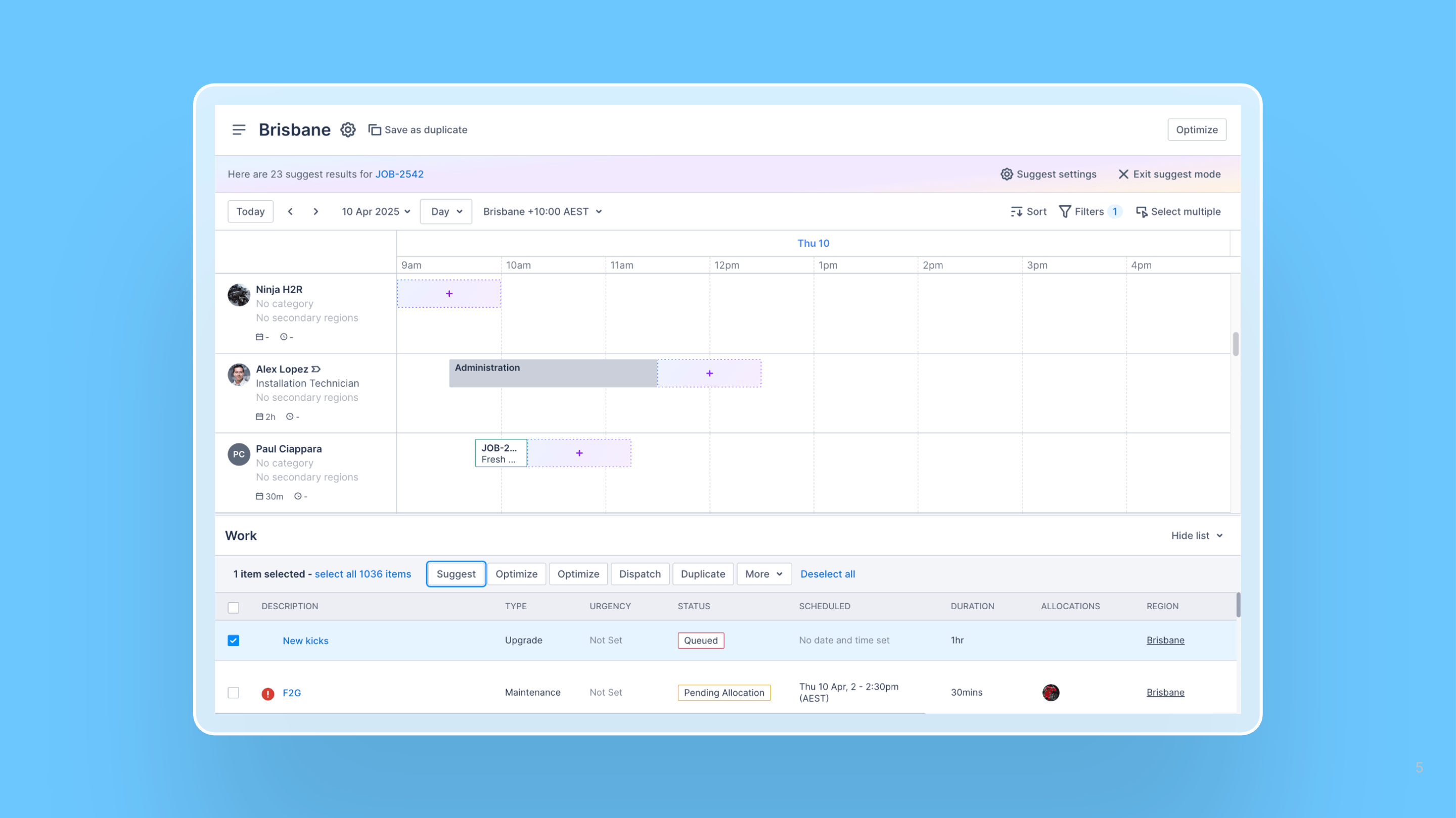The image size is (1456, 818).
Task: Jump to Today
Action: [250, 211]
